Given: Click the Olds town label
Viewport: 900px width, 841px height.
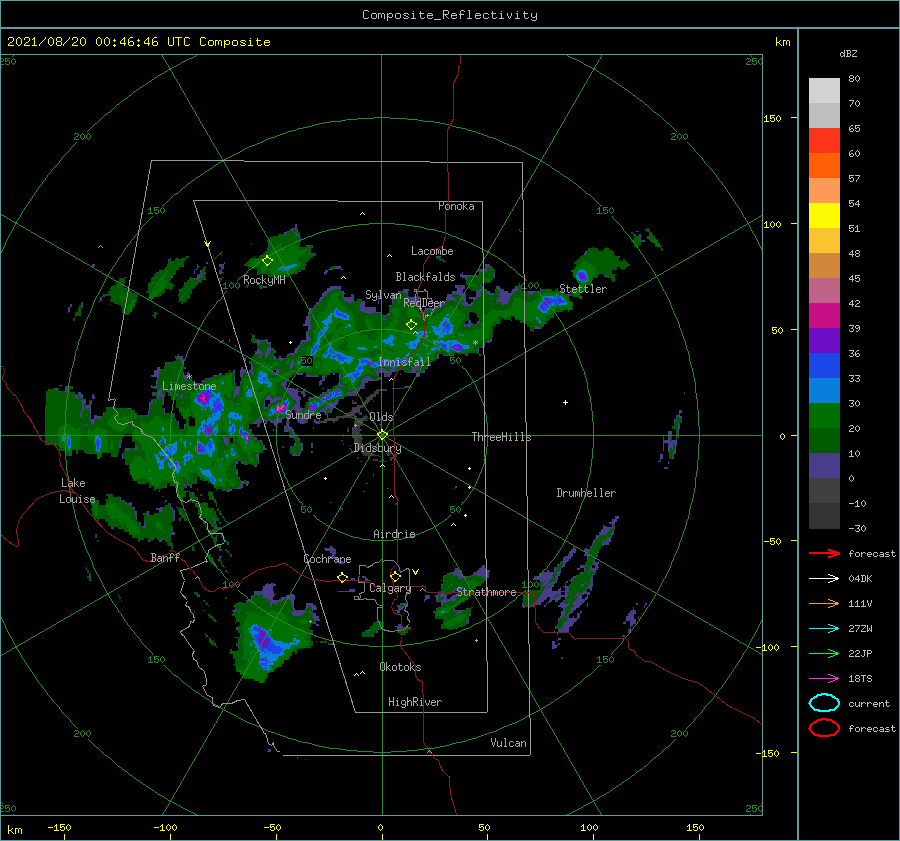Looking at the screenshot, I should point(381,416).
